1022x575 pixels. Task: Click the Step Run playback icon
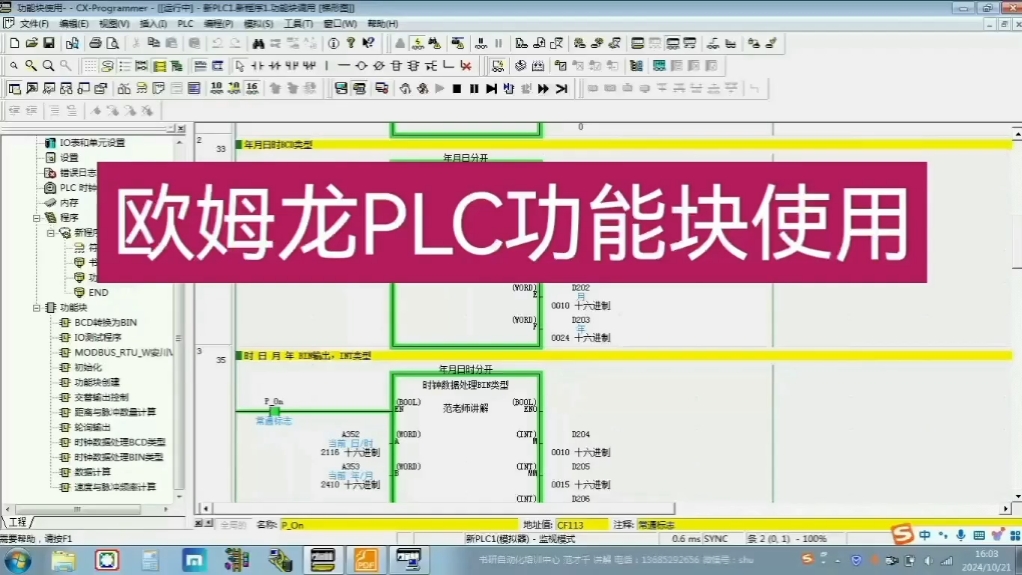(491, 89)
